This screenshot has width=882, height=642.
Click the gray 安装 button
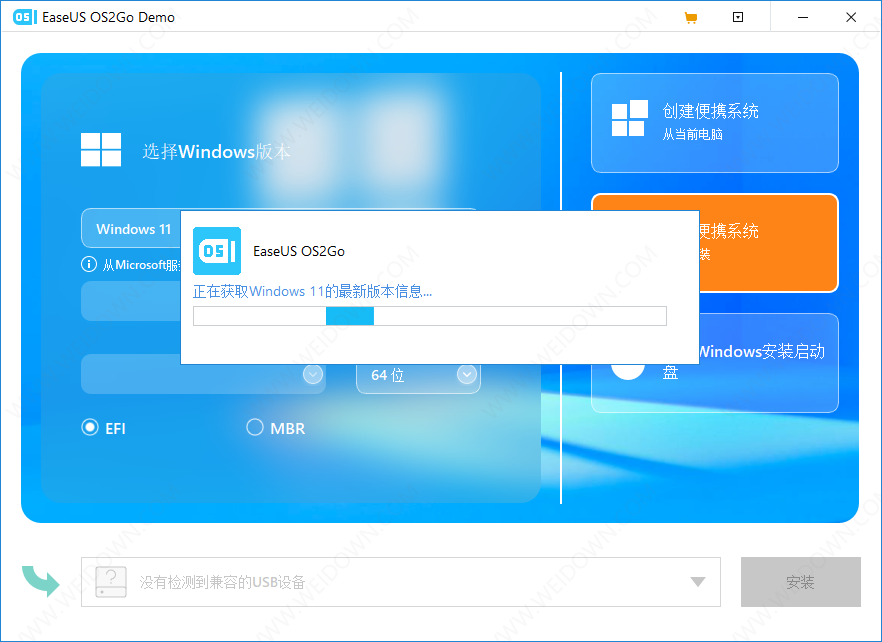click(x=800, y=582)
